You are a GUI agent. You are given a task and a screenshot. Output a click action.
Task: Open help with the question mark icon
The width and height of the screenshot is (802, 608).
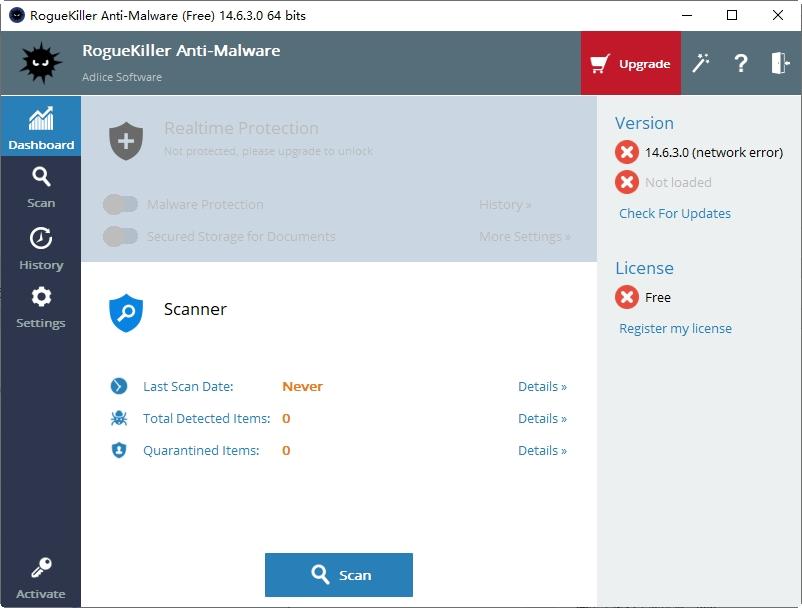tap(741, 63)
